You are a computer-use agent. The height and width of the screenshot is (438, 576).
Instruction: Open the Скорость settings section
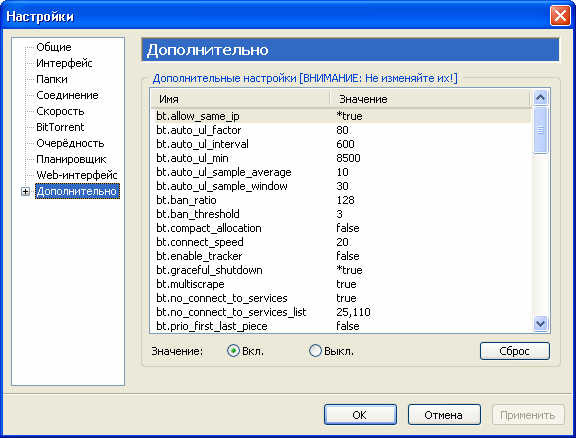[60, 111]
